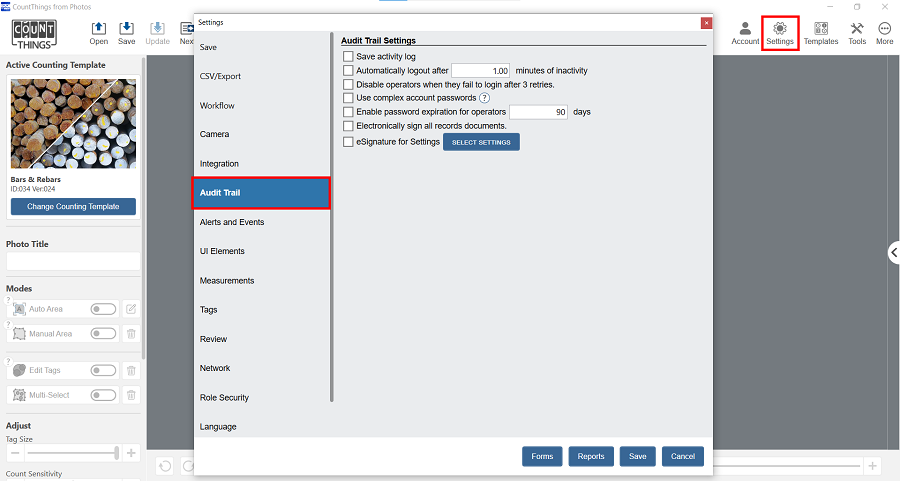The image size is (900, 481).
Task: Toggle the Auto Area mode switch
Action: click(103, 309)
